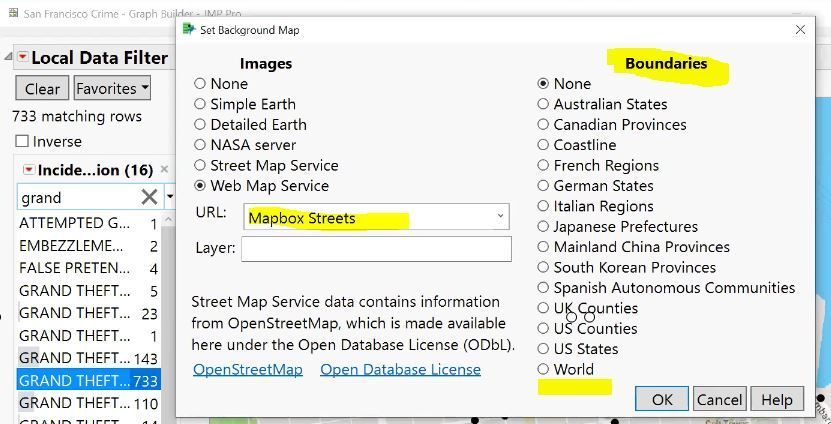Click the filter list scrollbar up arrow

pos(169,219)
